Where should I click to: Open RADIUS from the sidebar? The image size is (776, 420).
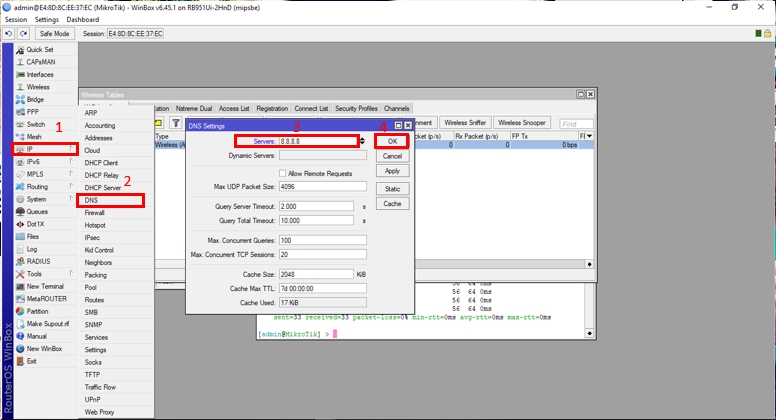46,261
